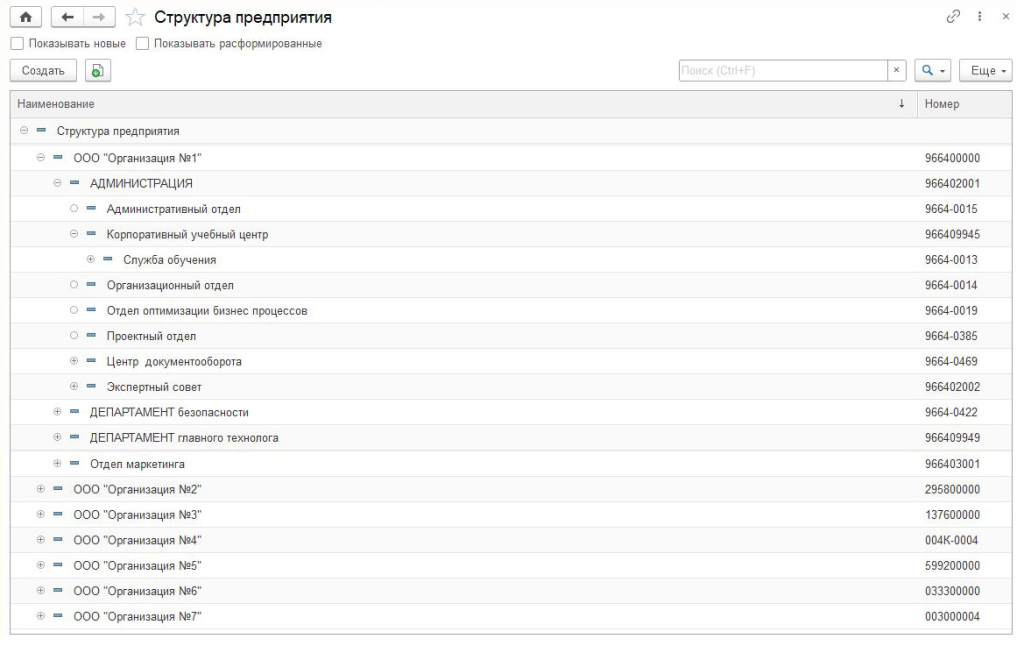The height and width of the screenshot is (653, 1024).
Task: Enable the Показывать новые checkbox
Action: 16,44
